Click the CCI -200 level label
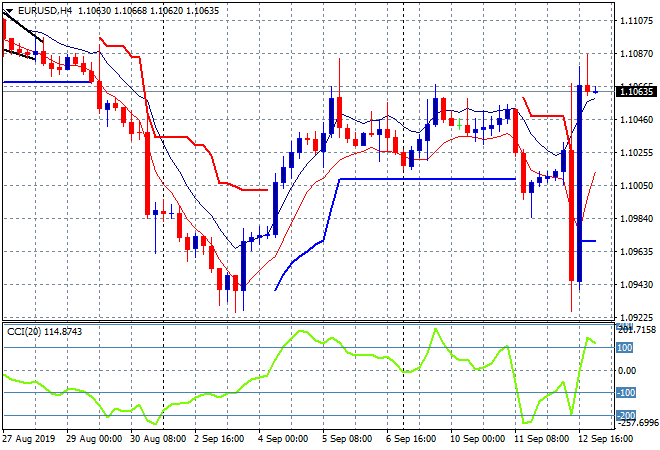Viewport: 660px width, 450px height. 623,416
